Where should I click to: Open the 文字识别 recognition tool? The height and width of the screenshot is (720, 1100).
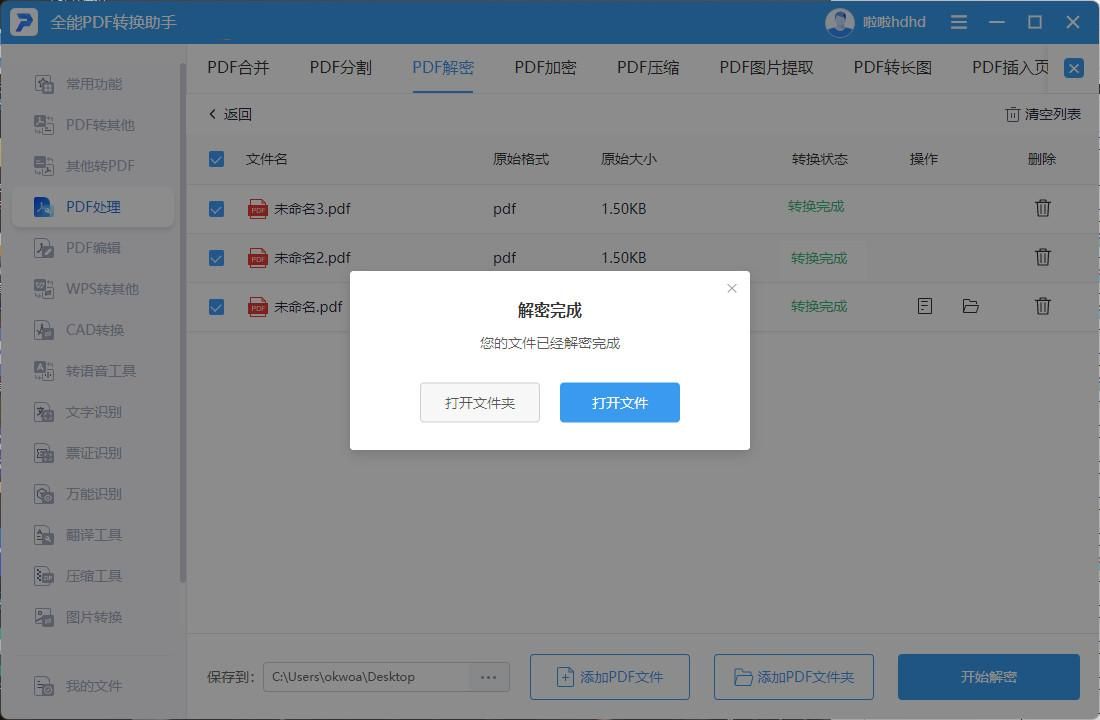94,411
